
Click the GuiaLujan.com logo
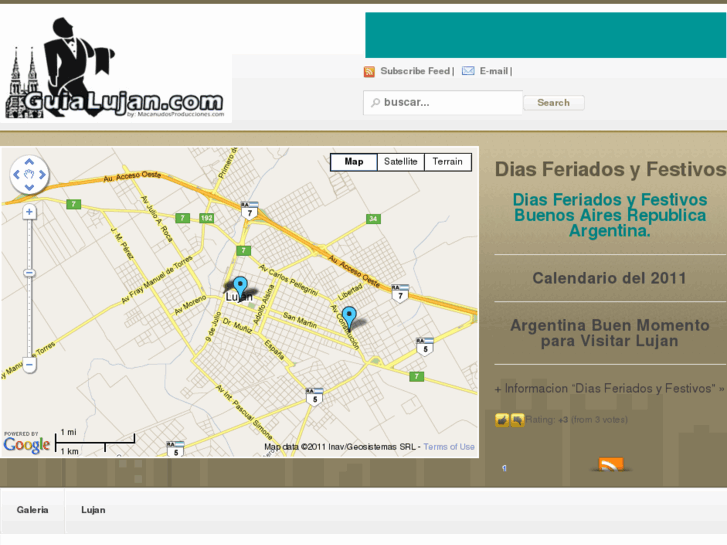115,68
